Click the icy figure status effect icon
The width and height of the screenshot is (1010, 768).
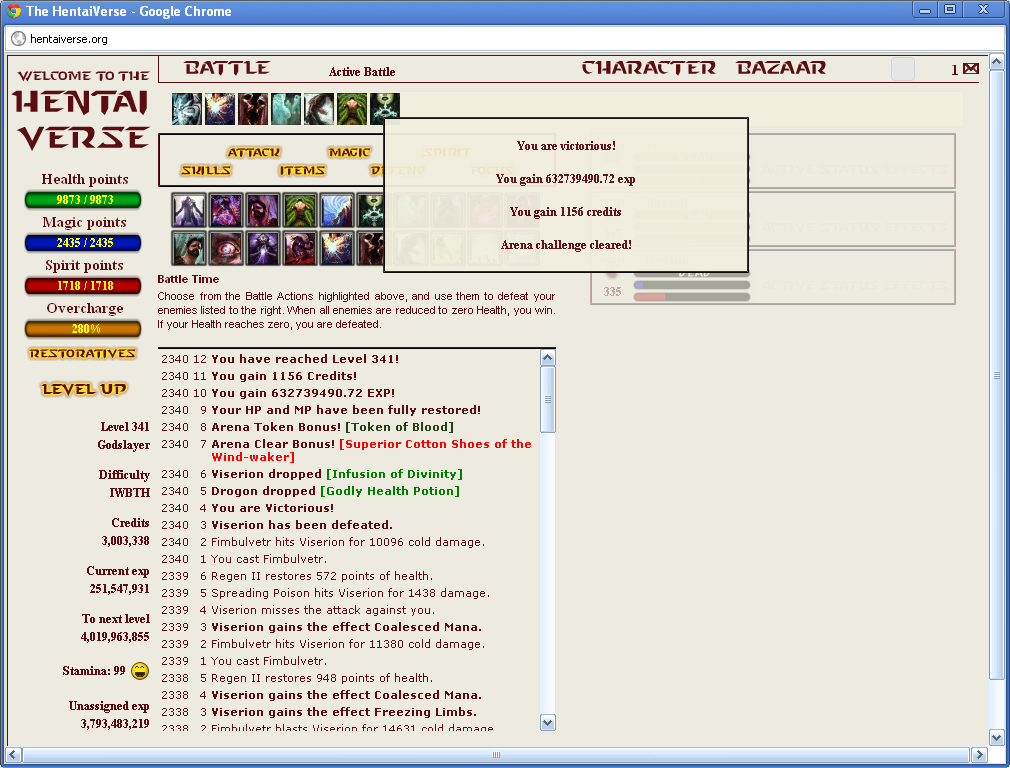point(187,109)
